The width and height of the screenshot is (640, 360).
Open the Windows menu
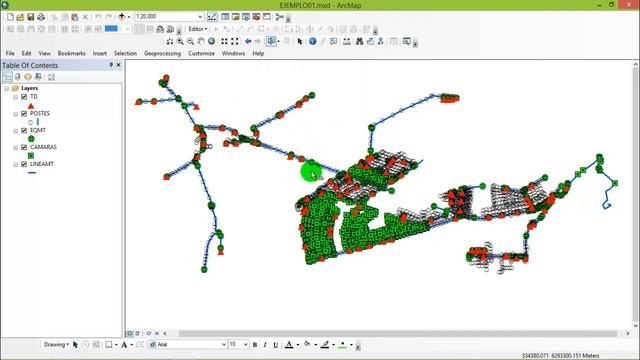(x=233, y=53)
